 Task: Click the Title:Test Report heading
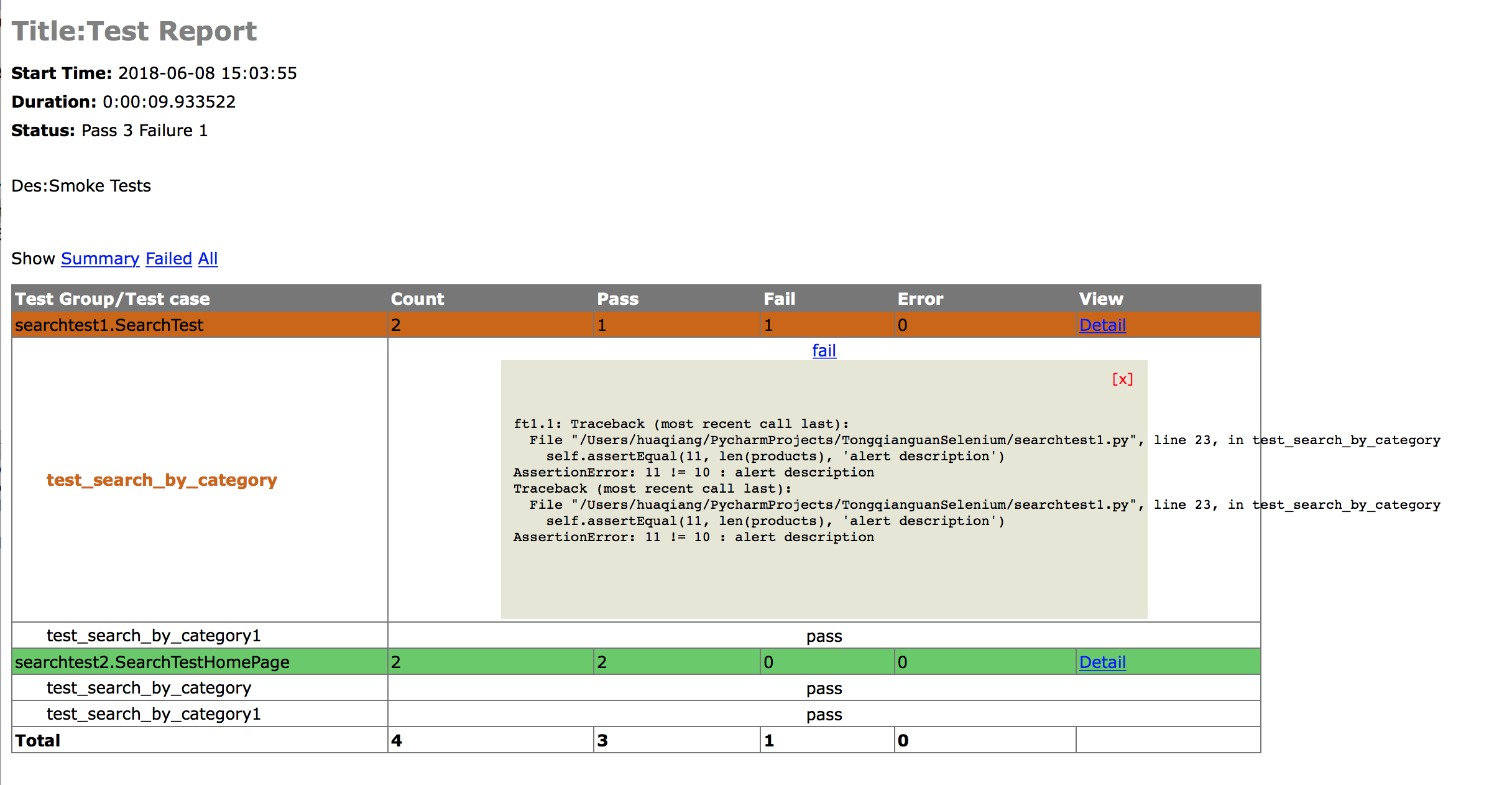coord(134,31)
